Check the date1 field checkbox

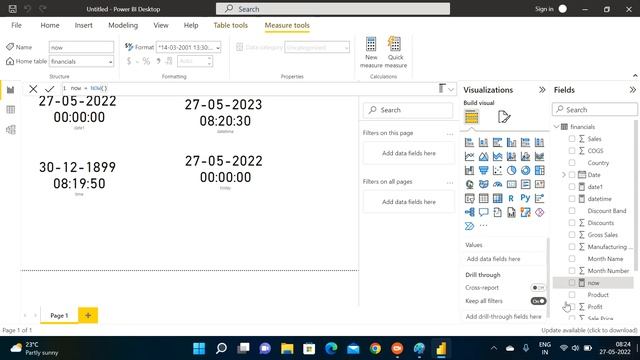click(x=572, y=187)
